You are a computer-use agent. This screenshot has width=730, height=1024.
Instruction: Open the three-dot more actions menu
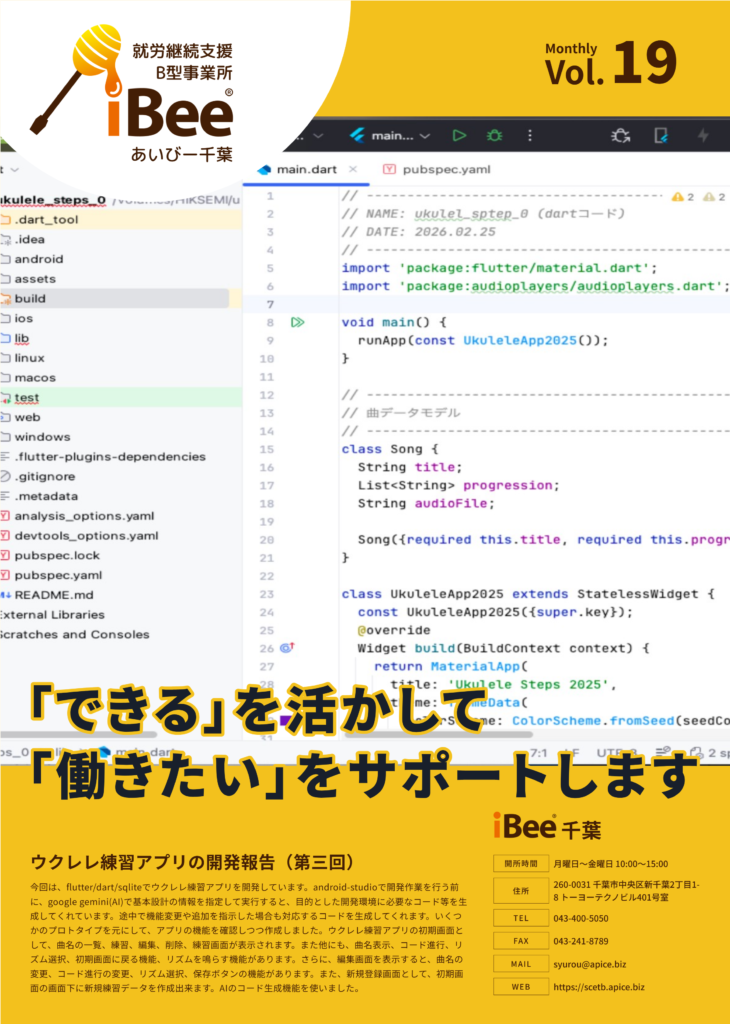click(529, 135)
